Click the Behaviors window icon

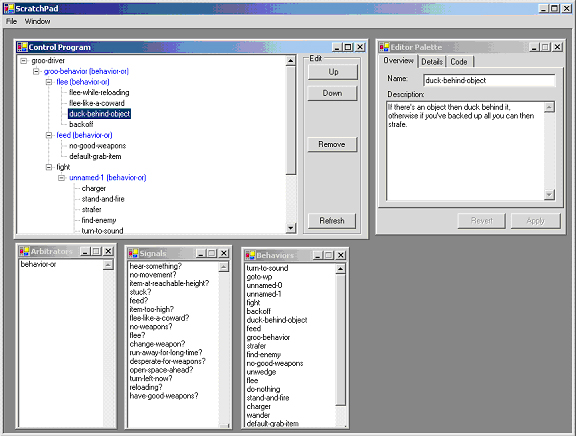(x=251, y=255)
